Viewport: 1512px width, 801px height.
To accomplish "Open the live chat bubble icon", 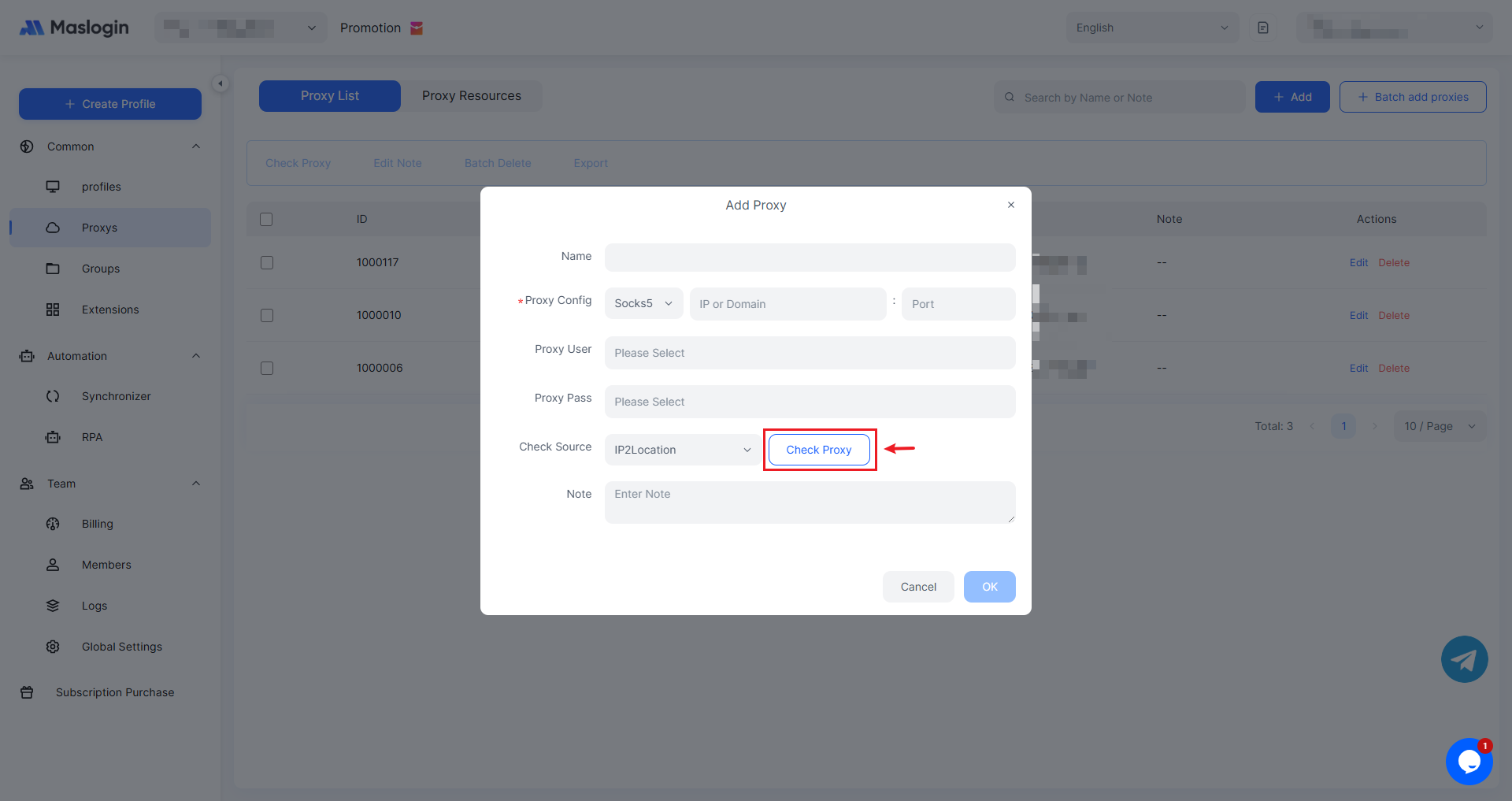I will (1469, 761).
